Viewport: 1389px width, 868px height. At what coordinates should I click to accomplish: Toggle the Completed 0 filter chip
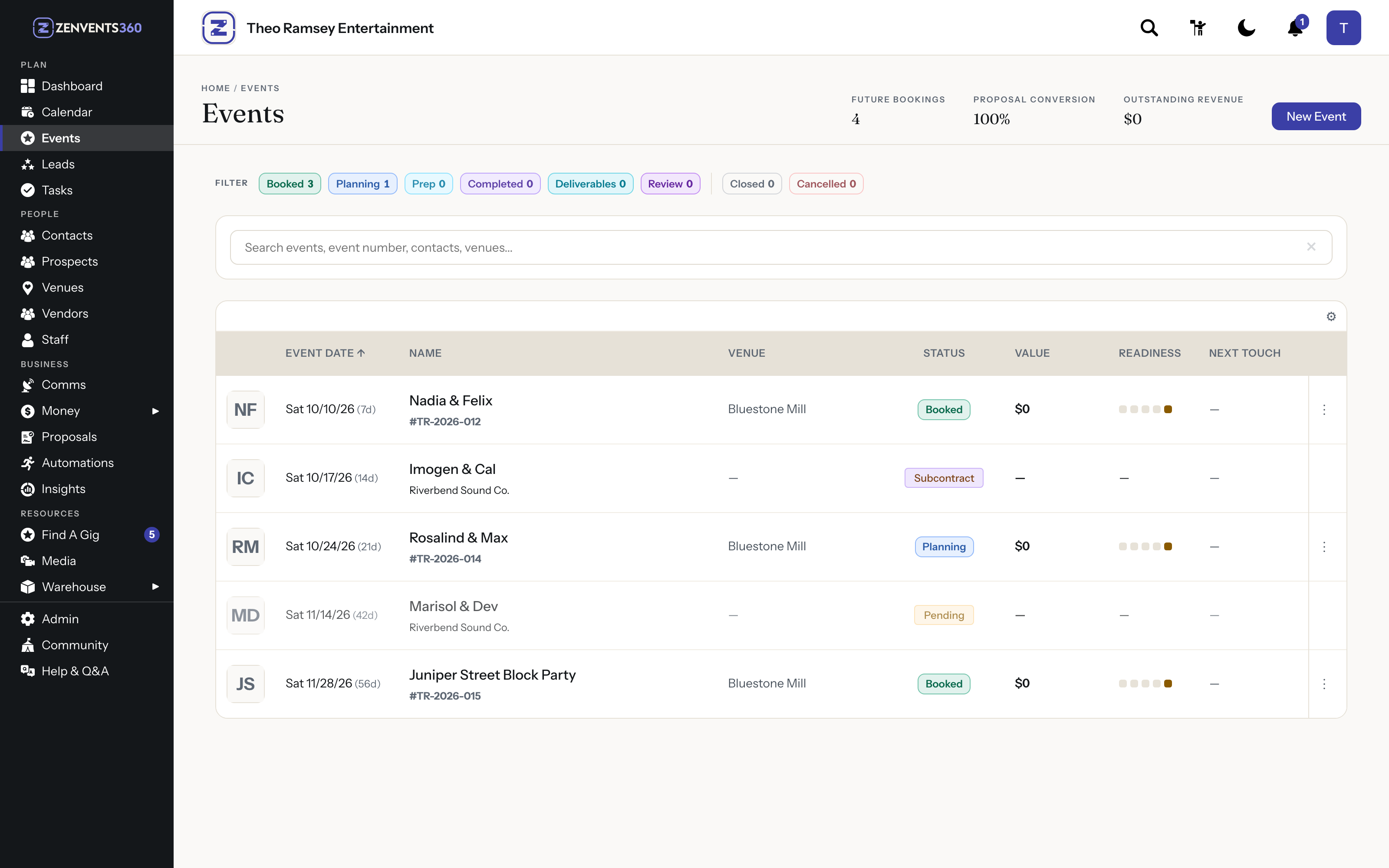point(500,184)
